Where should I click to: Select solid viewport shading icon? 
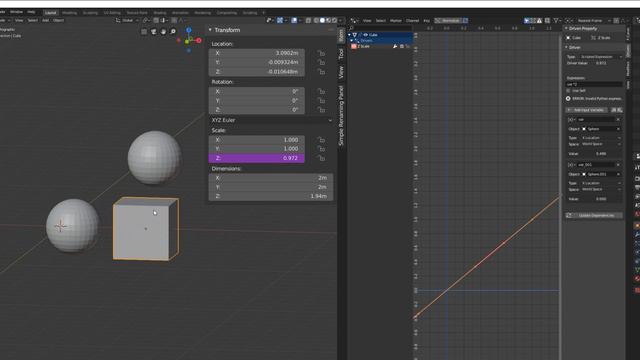(322, 20)
